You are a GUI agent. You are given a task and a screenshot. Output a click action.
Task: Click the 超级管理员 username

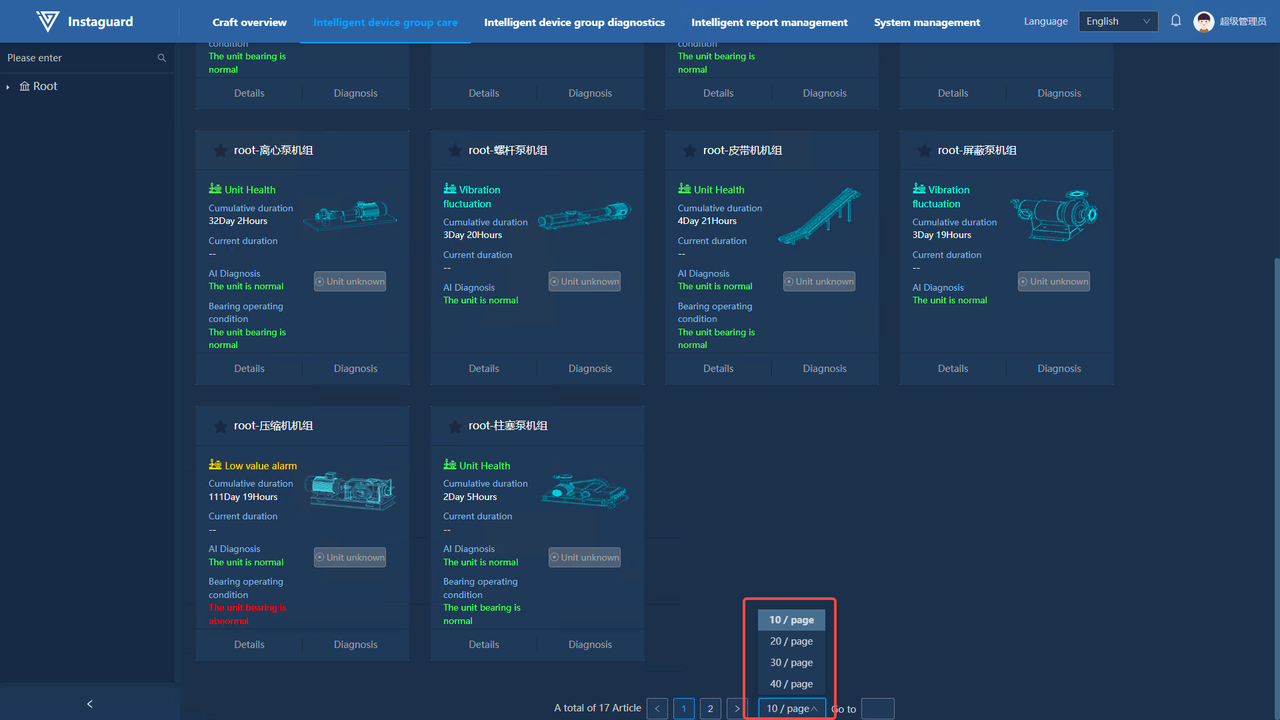(1243, 22)
